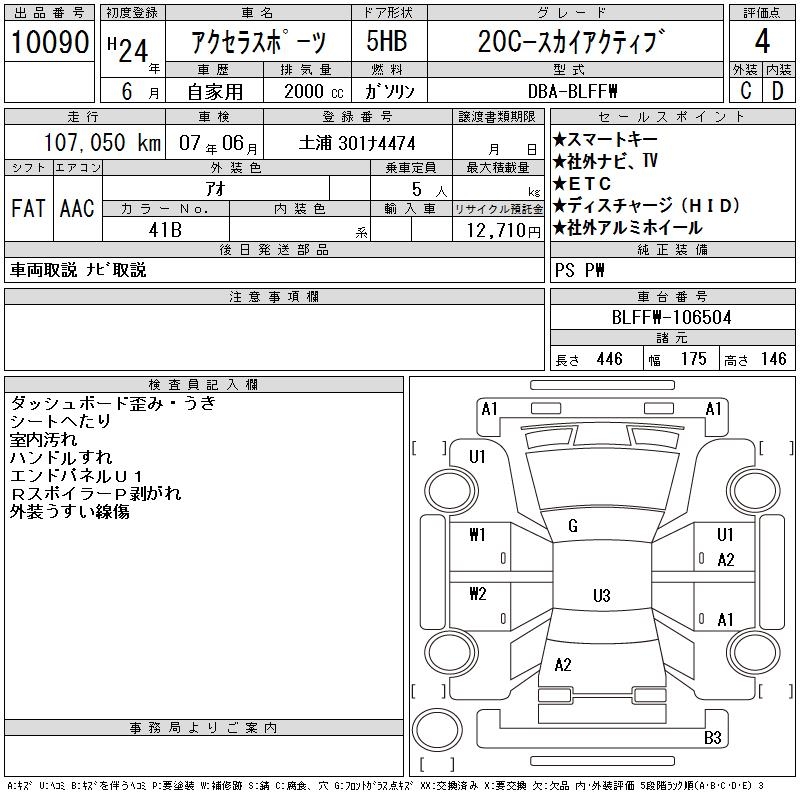
Task: Click the vehicle history value 自家用
Action: coord(215,92)
